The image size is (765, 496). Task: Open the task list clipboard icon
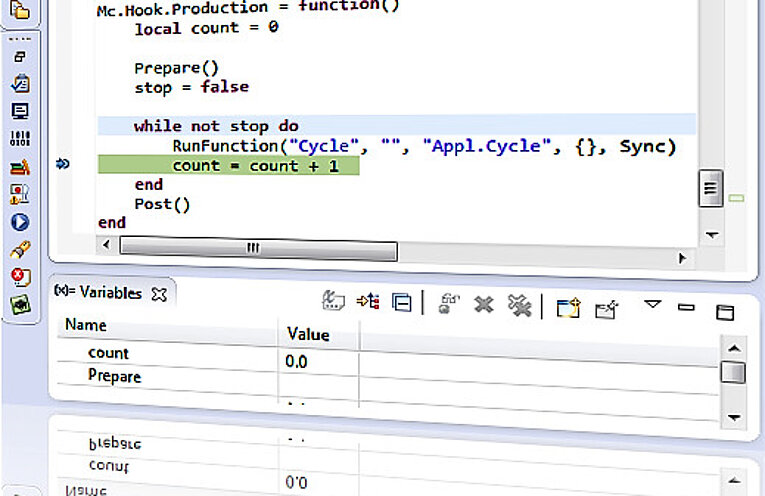[19, 84]
